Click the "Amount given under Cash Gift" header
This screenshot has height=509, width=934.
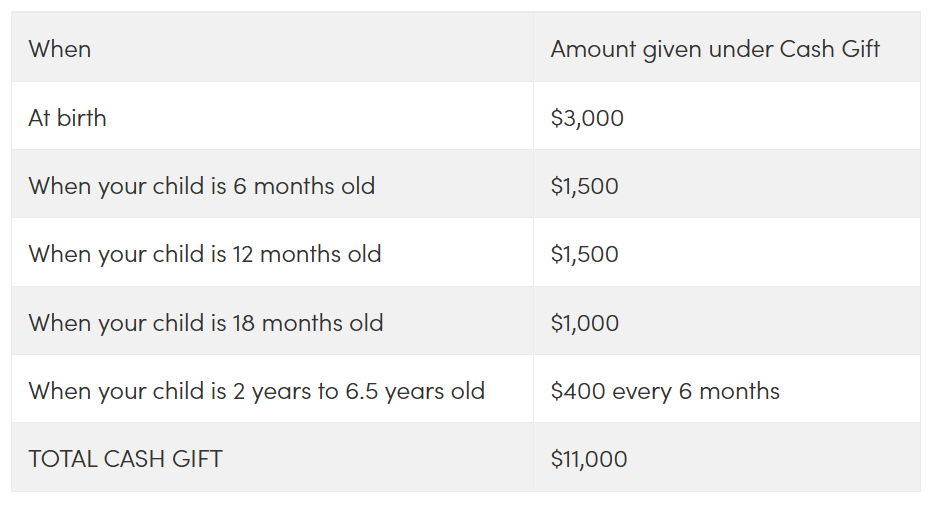(715, 49)
